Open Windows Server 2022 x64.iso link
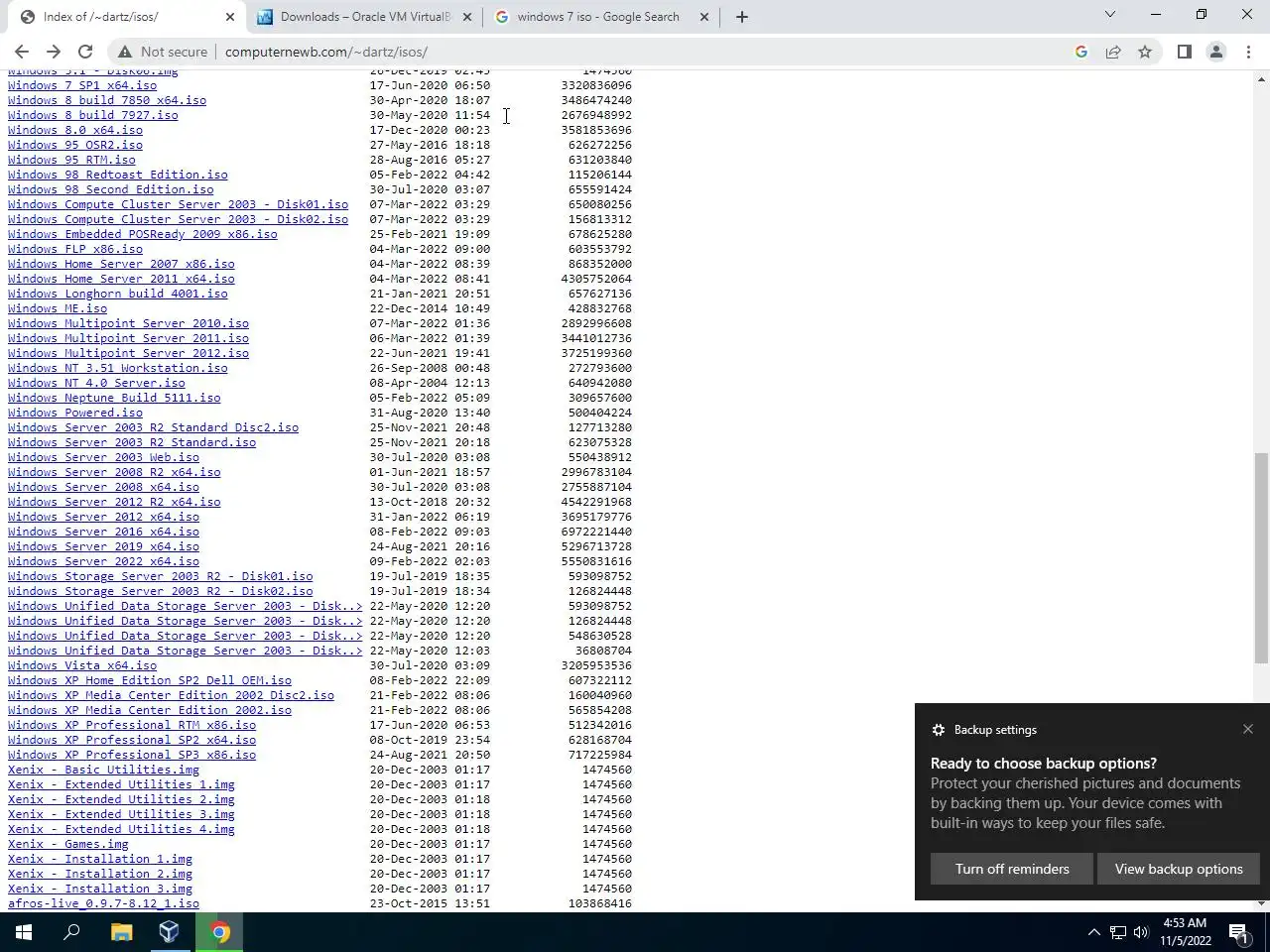Image resolution: width=1270 pixels, height=952 pixels. 103,561
